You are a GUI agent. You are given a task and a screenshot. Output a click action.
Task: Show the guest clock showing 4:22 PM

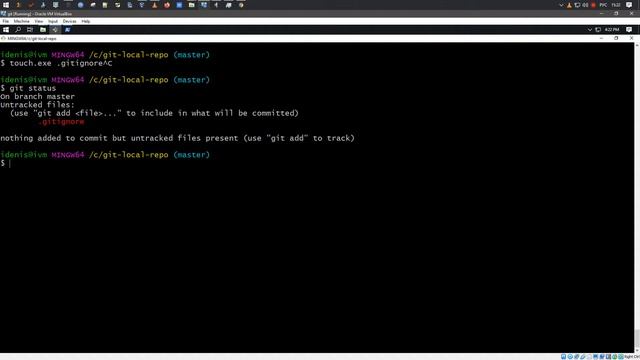pyautogui.click(x=612, y=30)
